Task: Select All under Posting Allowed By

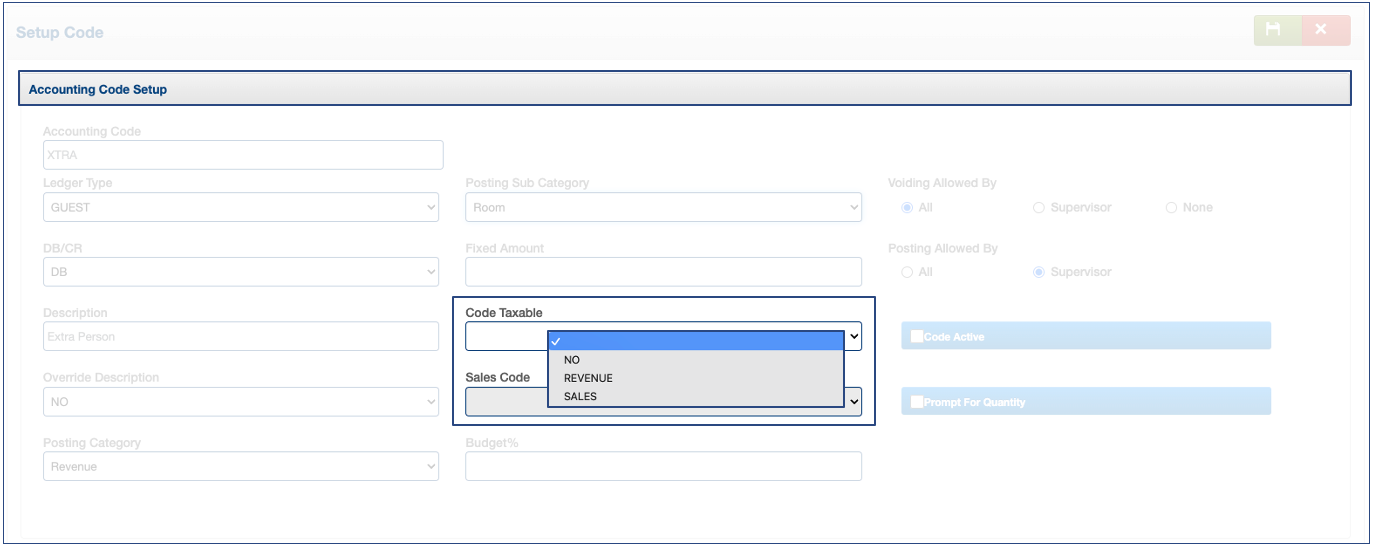Action: coord(907,272)
